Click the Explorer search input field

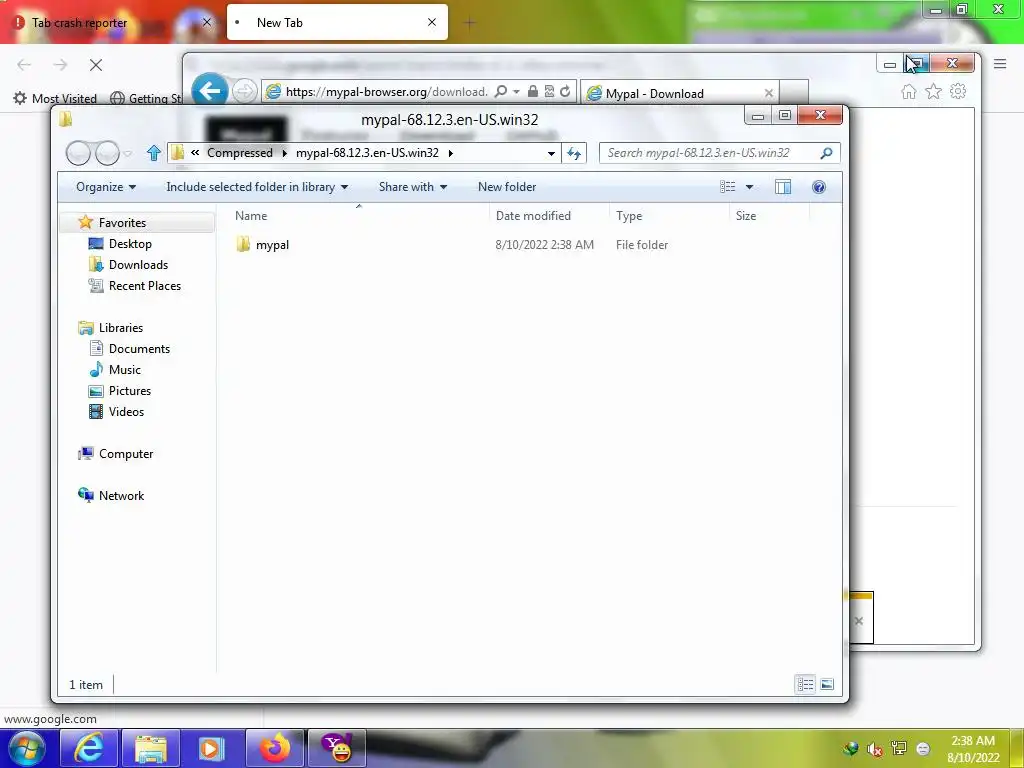tap(711, 153)
